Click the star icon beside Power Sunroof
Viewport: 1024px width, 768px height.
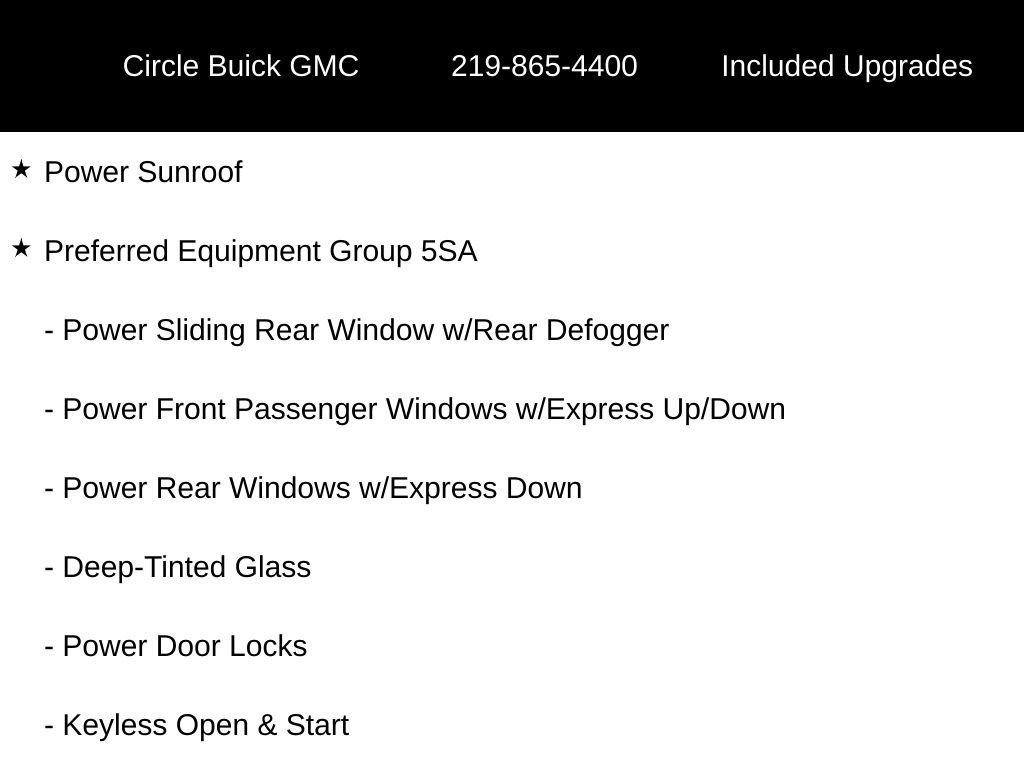(x=21, y=170)
